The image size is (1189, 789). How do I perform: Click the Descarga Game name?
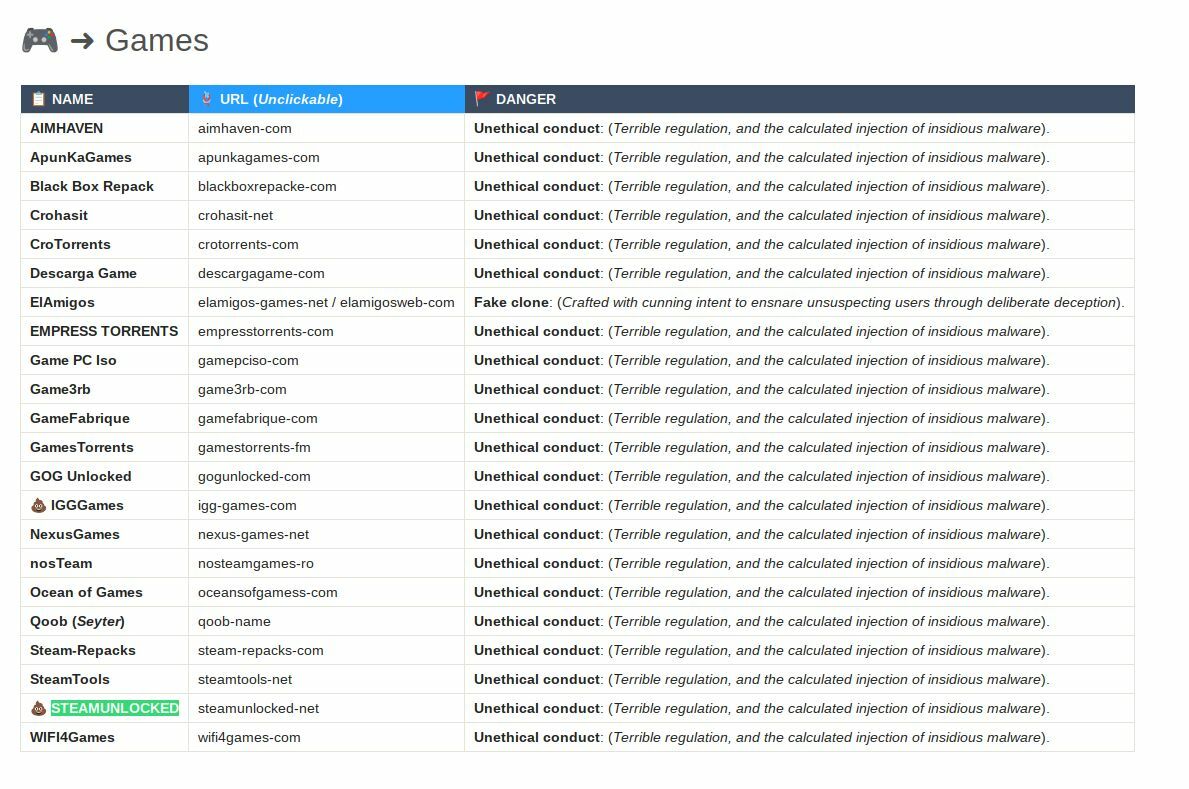click(83, 274)
